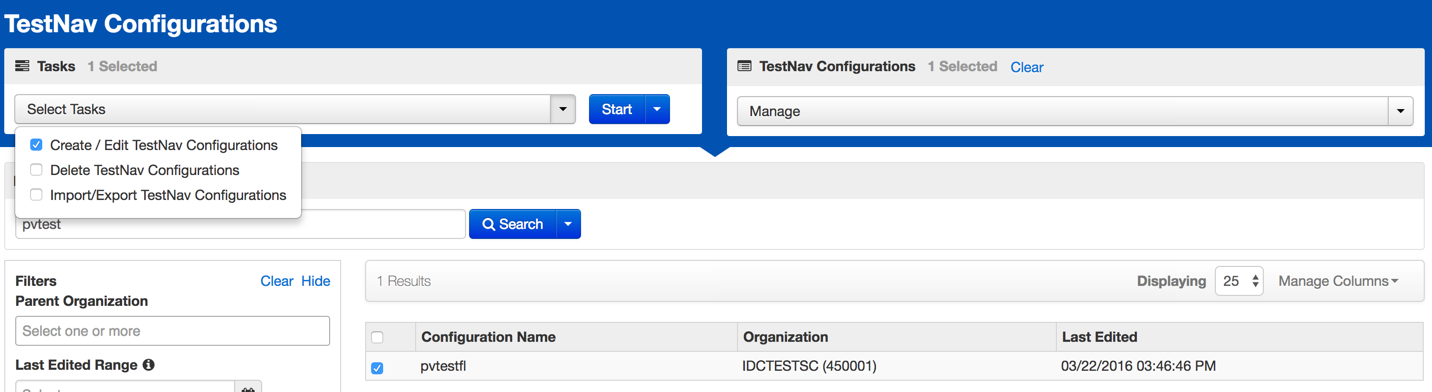Uncheck the pvtestfl row checkbox
This screenshot has width=1432, height=392.
[x=377, y=367]
